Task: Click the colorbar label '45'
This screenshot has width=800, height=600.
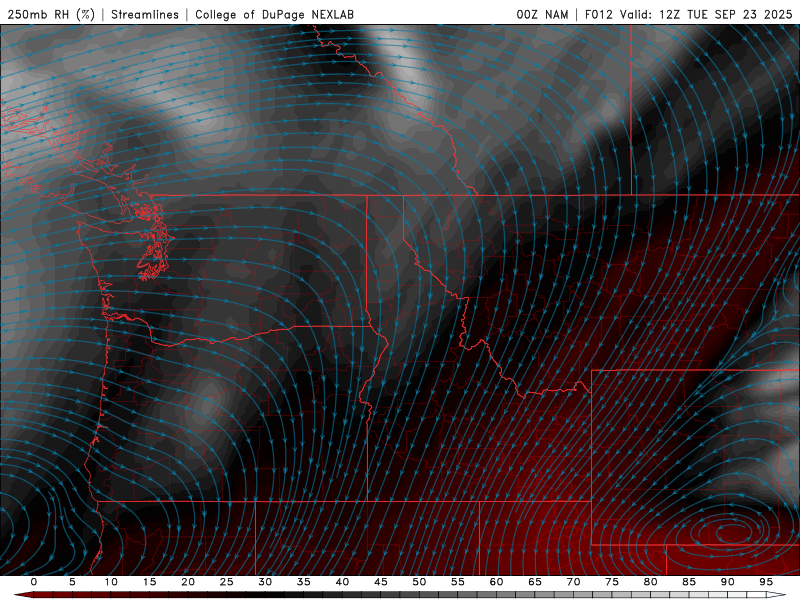Action: click(x=381, y=582)
